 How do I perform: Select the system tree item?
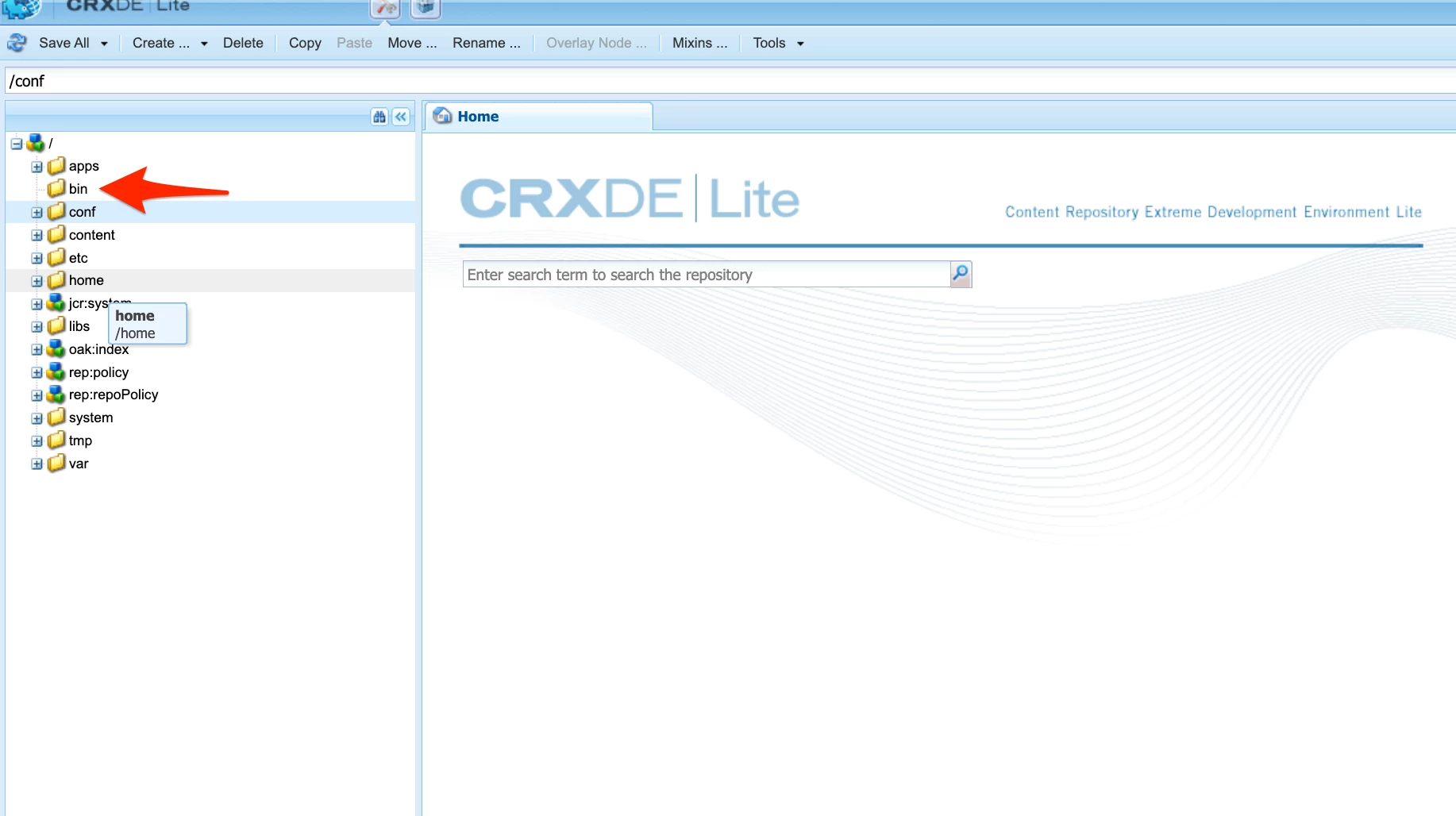[91, 418]
